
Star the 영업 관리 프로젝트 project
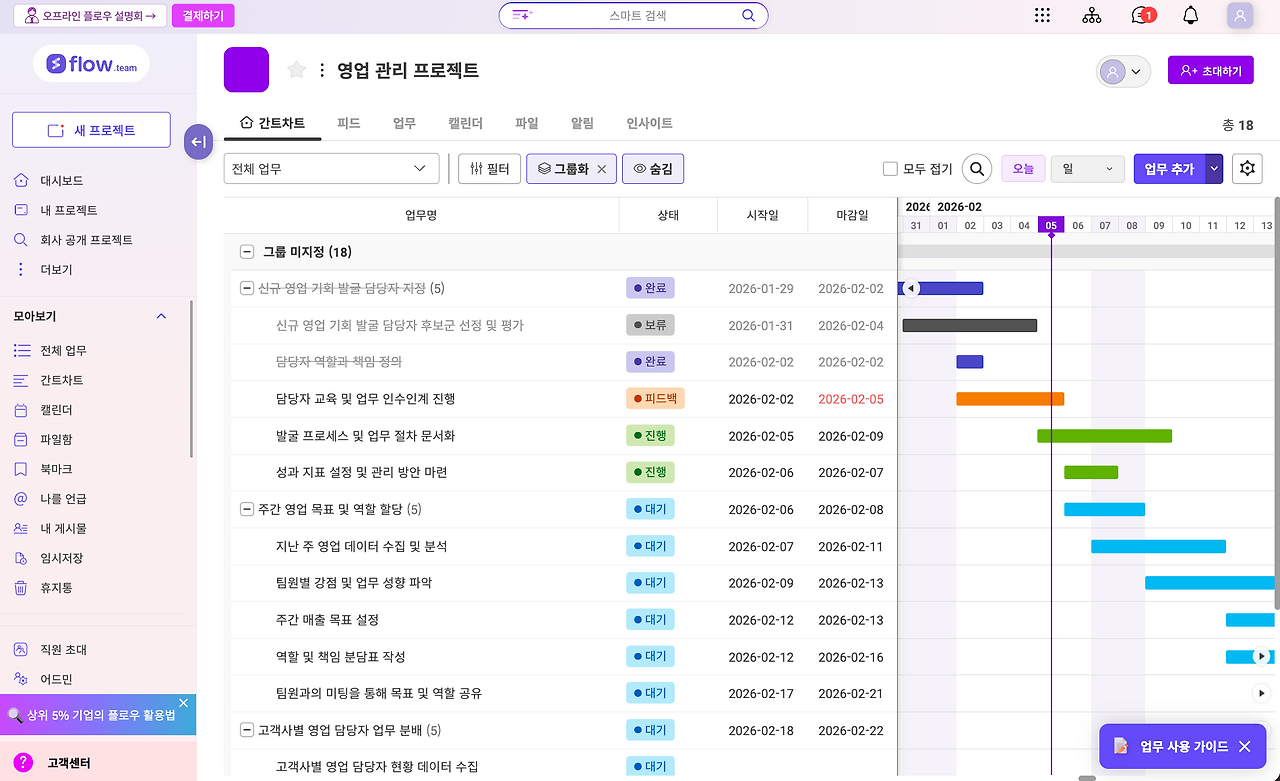296,69
